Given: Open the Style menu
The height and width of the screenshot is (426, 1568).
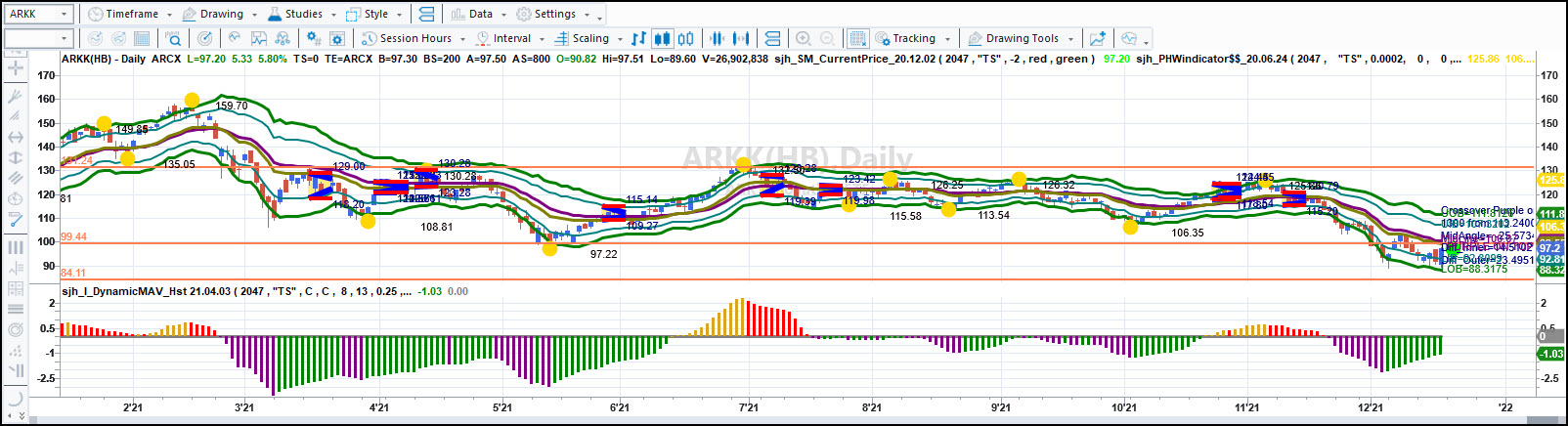Looking at the screenshot, I should click(373, 14).
